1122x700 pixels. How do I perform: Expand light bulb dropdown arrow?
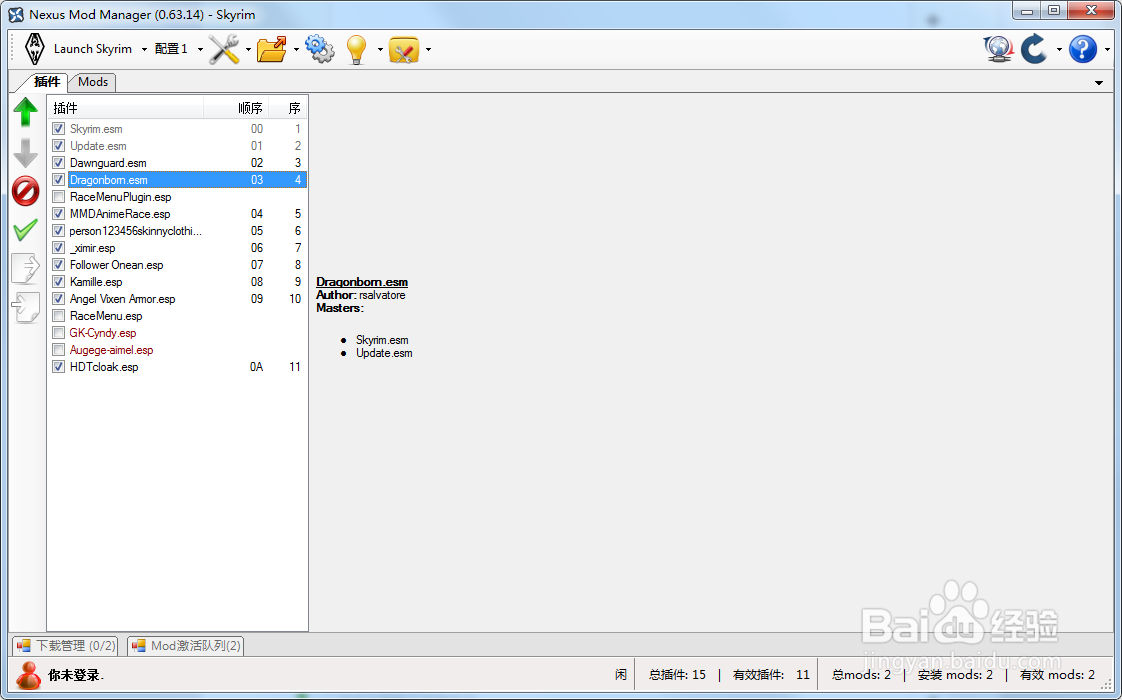pyautogui.click(x=380, y=49)
